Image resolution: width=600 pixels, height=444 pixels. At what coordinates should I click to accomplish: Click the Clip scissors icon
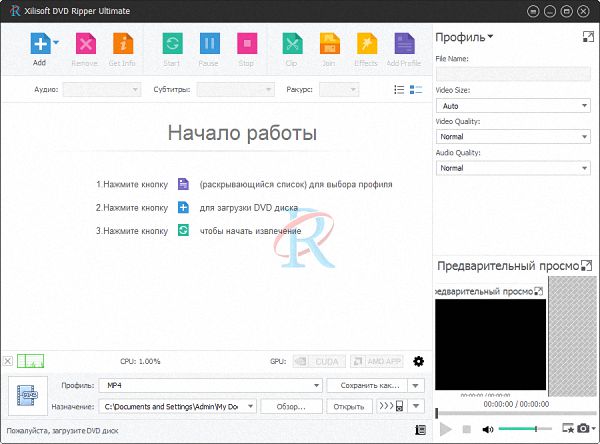292,46
